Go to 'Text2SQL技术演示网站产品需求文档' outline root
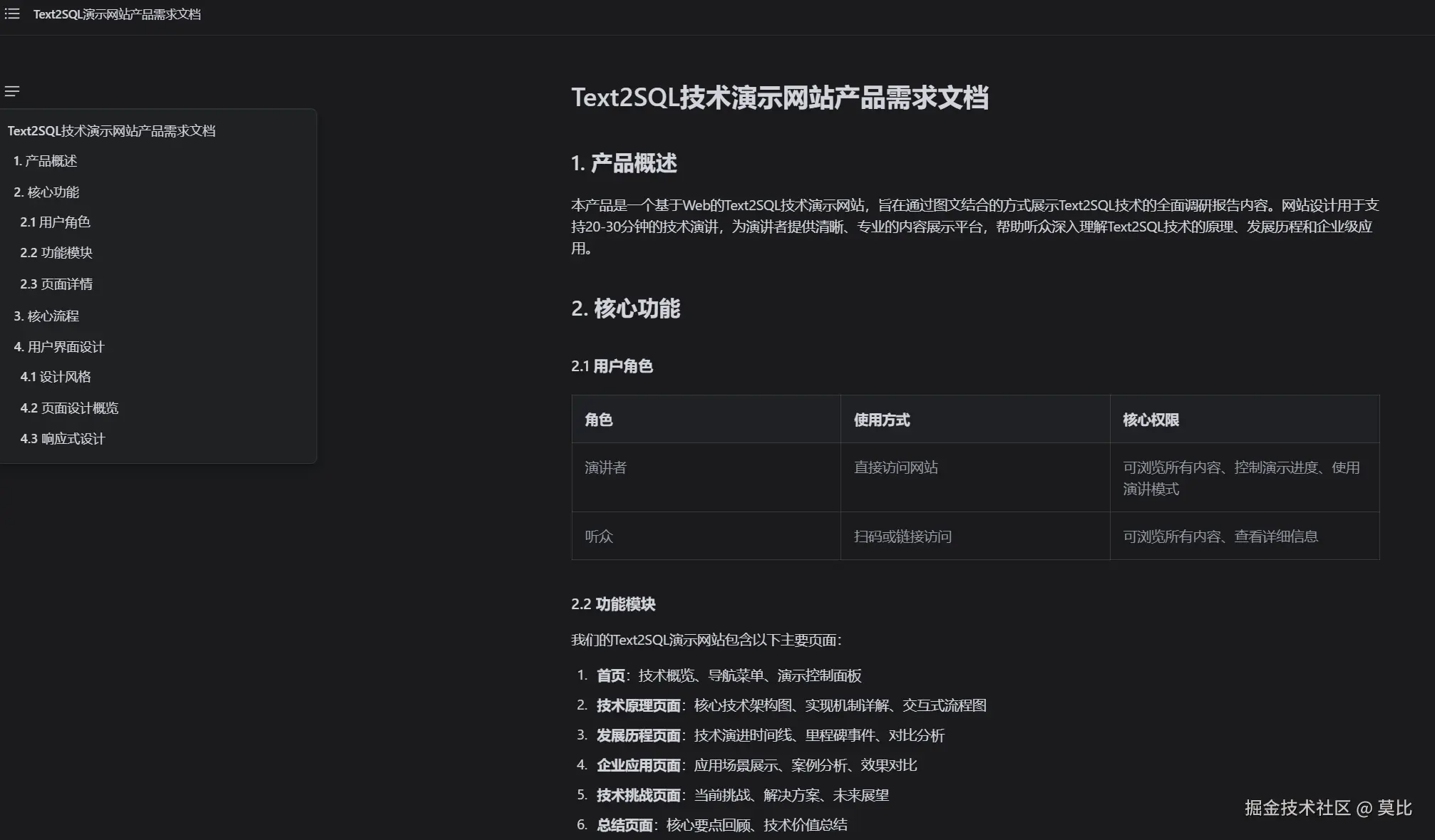Viewport: 1435px width, 840px height. coord(111,131)
